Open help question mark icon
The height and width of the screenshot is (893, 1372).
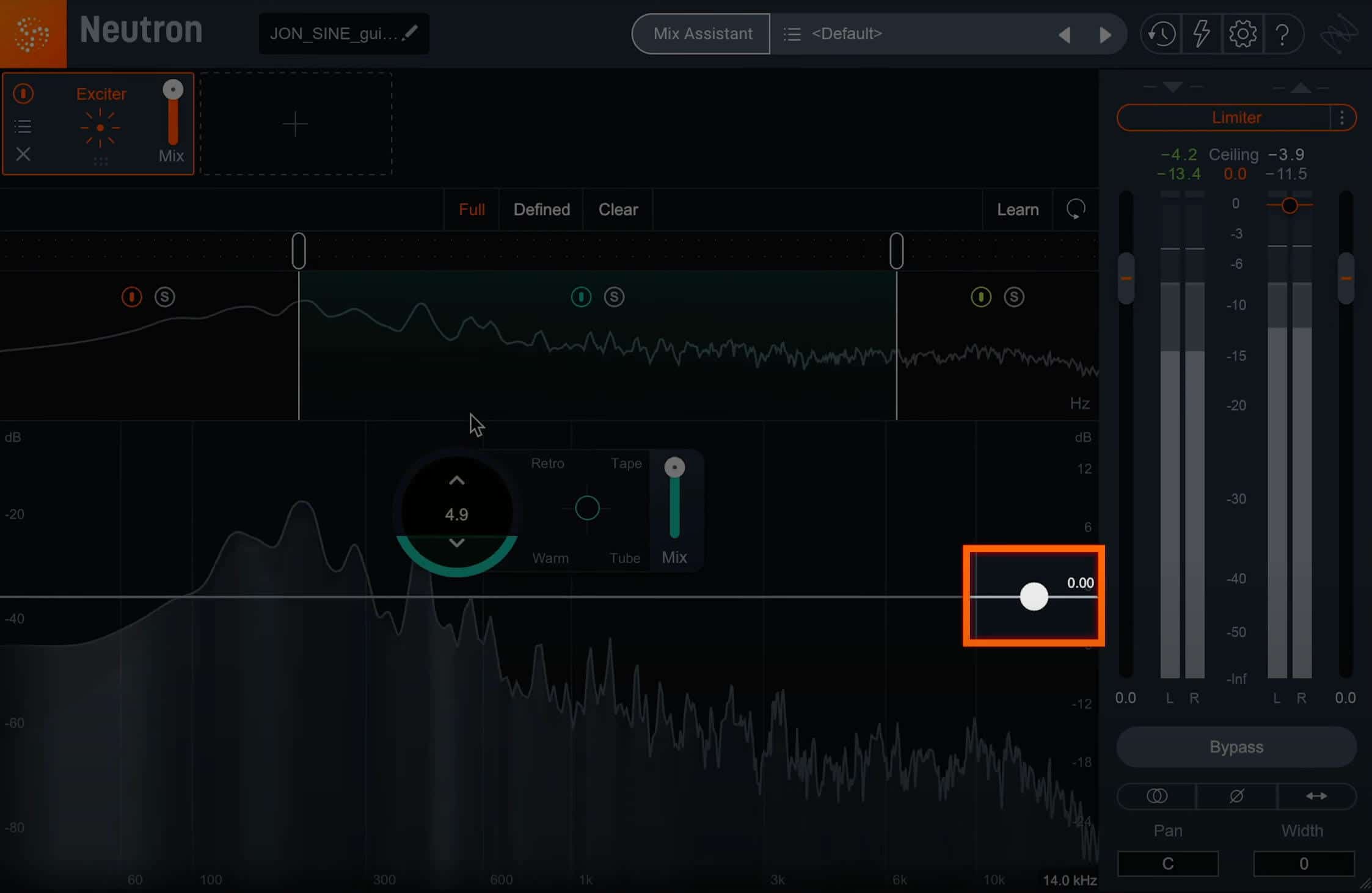tap(1282, 34)
